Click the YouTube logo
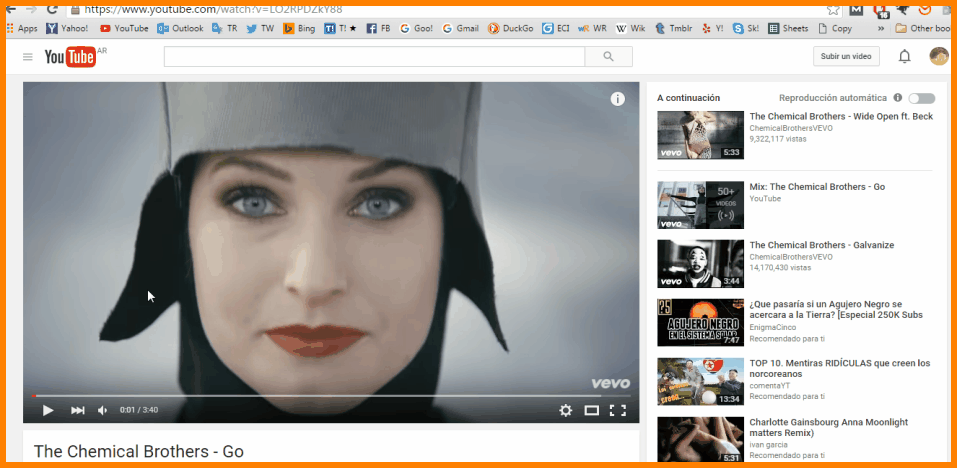 (71, 57)
